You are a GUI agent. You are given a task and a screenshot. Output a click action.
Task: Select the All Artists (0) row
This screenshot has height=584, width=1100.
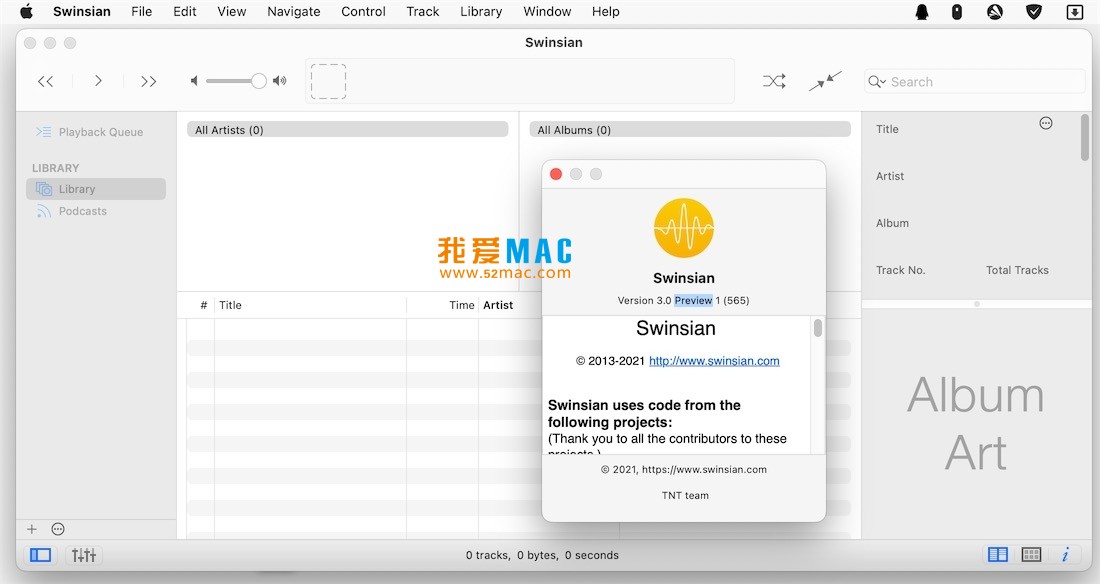[x=348, y=130]
